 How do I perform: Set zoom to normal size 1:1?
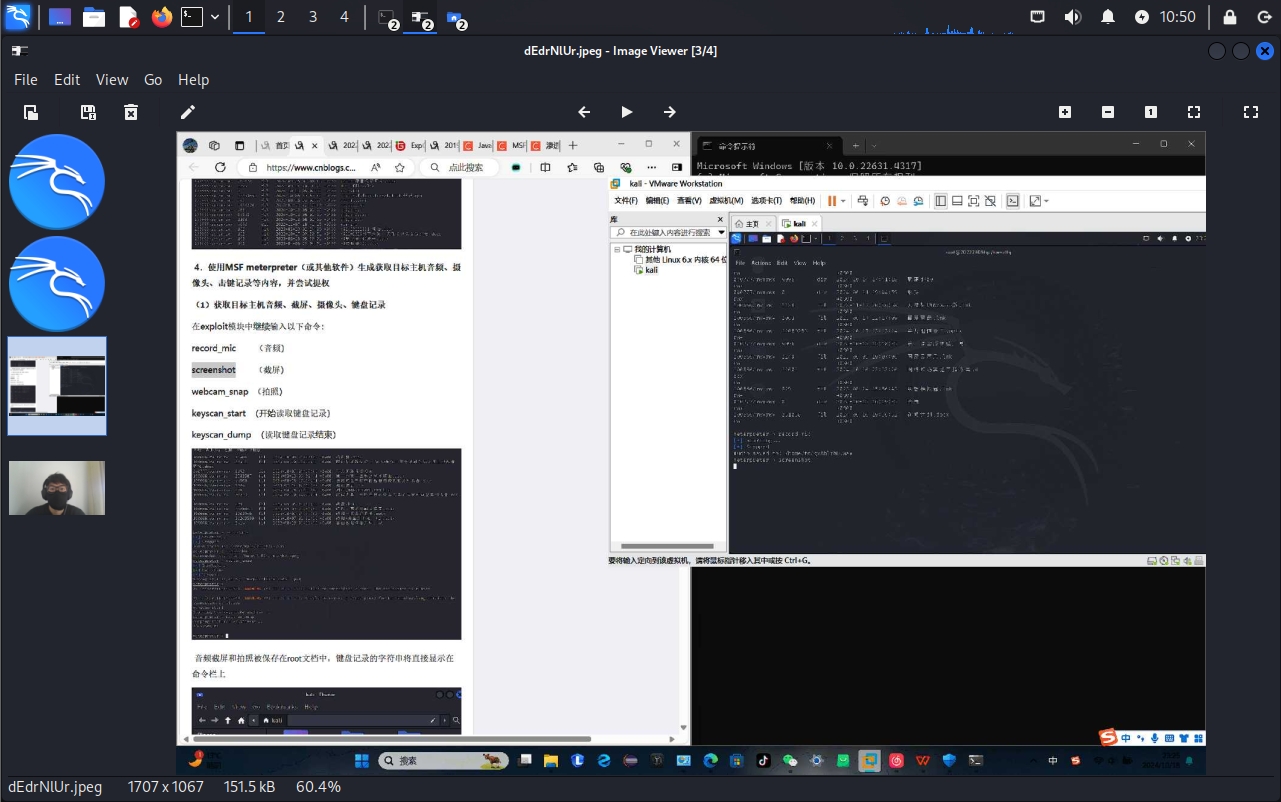1151,112
